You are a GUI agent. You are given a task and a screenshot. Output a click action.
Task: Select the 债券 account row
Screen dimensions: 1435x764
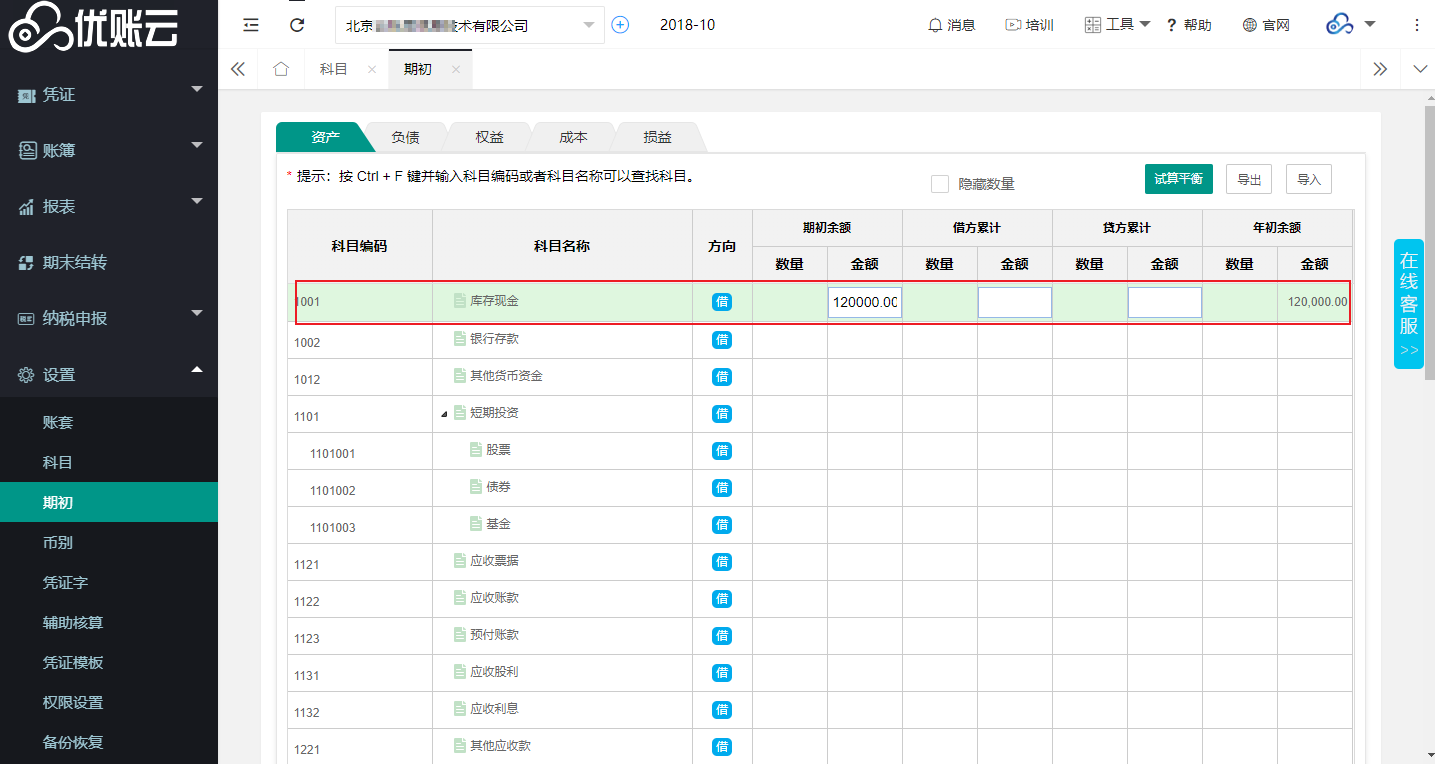[820, 488]
